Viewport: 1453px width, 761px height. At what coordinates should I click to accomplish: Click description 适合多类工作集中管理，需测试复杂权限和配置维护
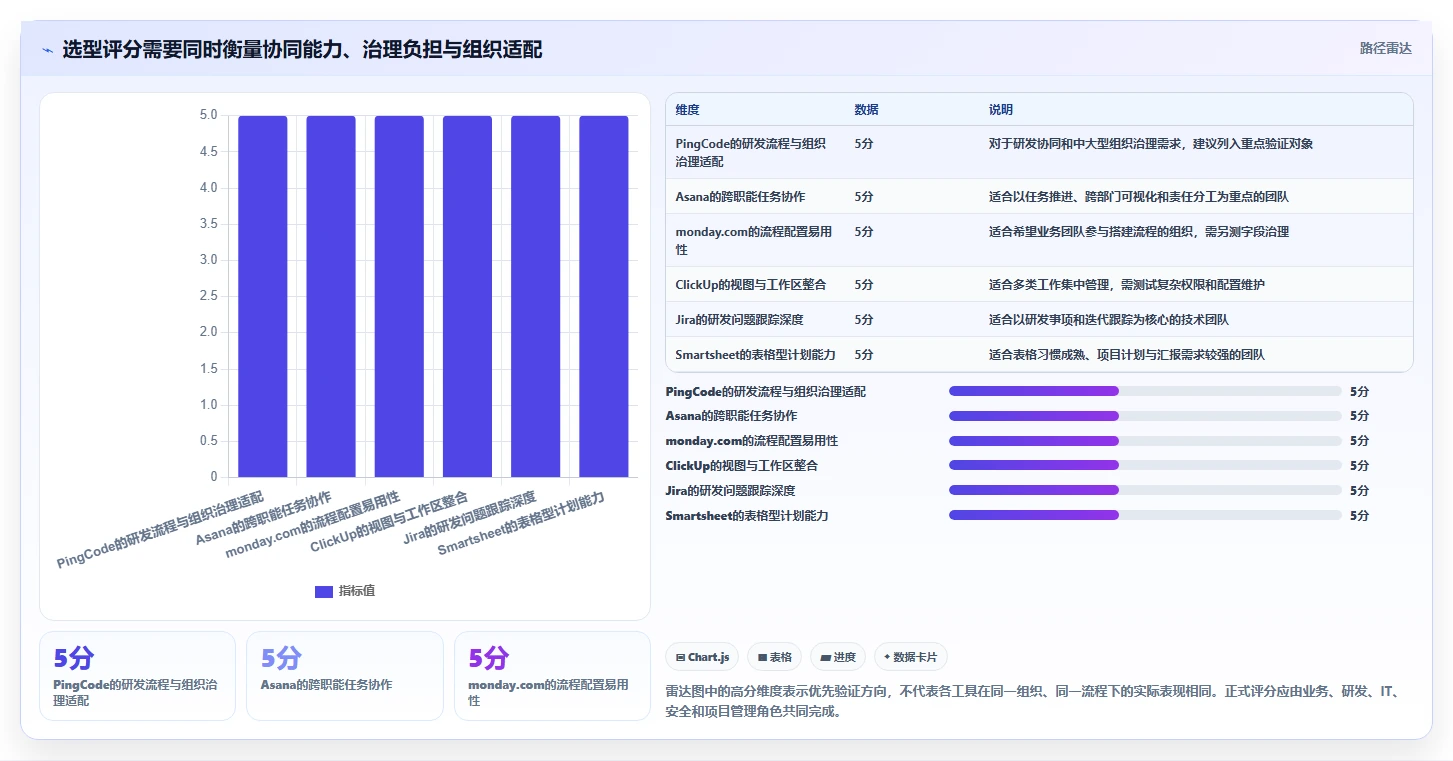pyautogui.click(x=1127, y=285)
